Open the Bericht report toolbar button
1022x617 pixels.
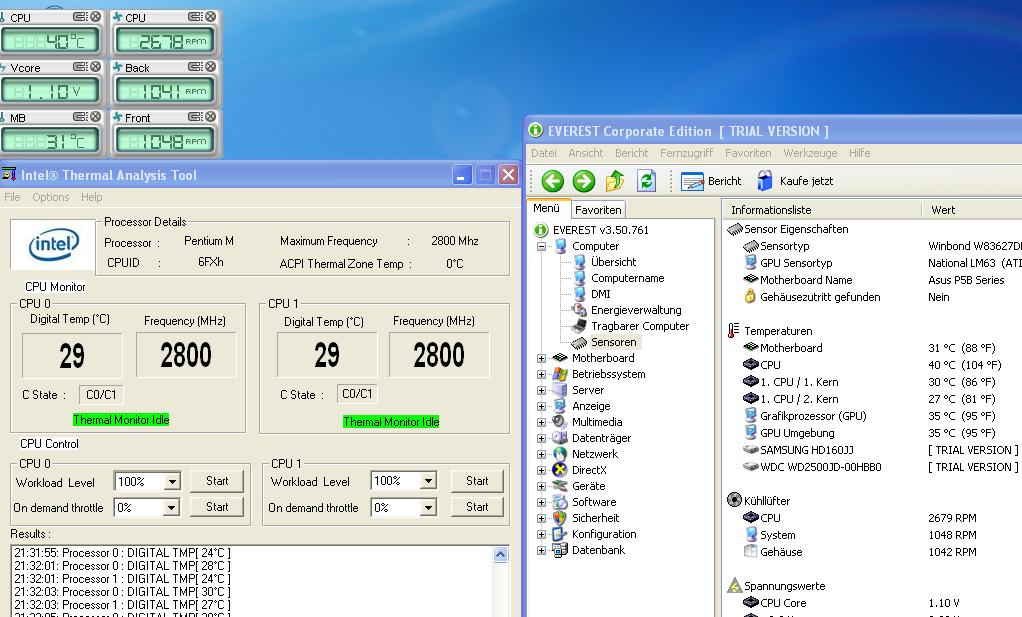tap(710, 181)
